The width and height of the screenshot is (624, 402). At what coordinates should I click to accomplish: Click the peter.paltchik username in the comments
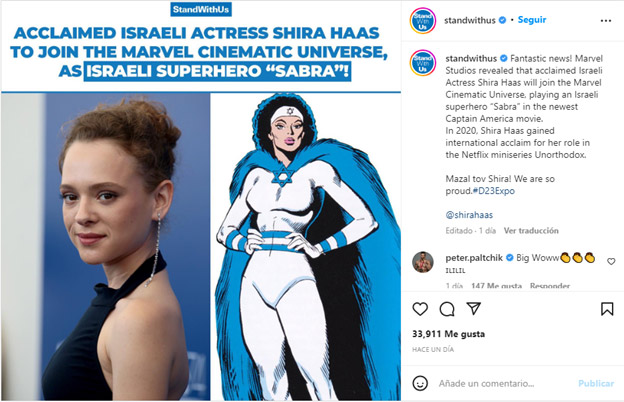click(x=474, y=258)
